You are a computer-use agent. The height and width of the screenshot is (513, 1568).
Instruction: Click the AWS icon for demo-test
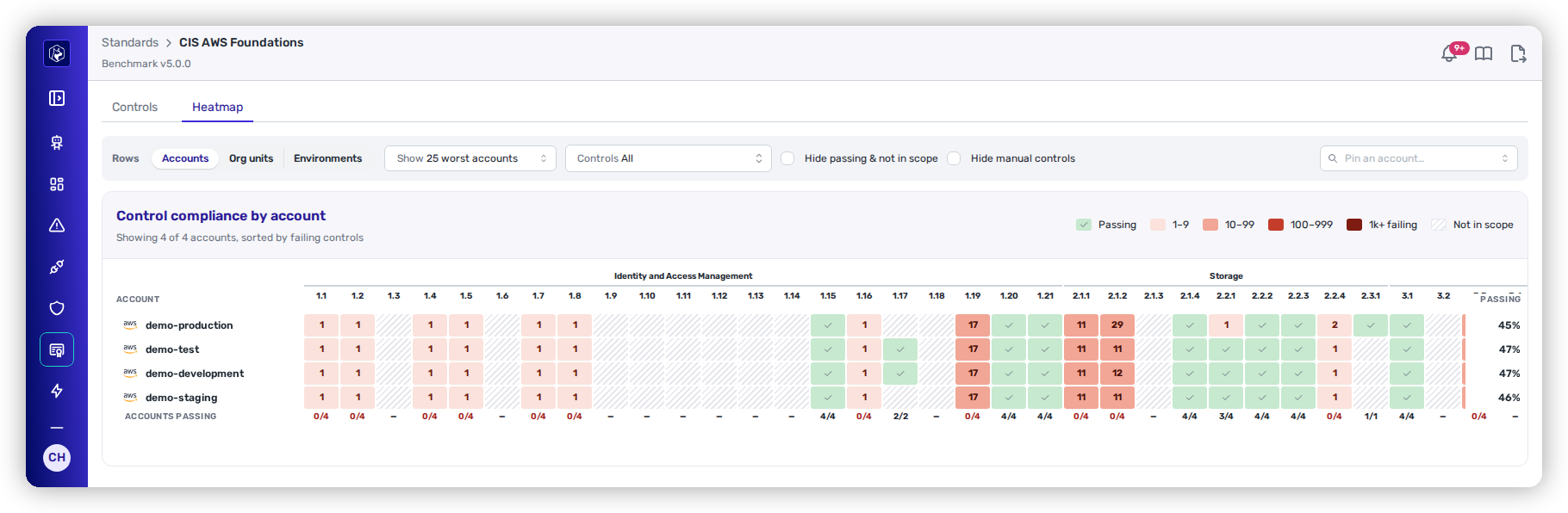click(x=130, y=349)
